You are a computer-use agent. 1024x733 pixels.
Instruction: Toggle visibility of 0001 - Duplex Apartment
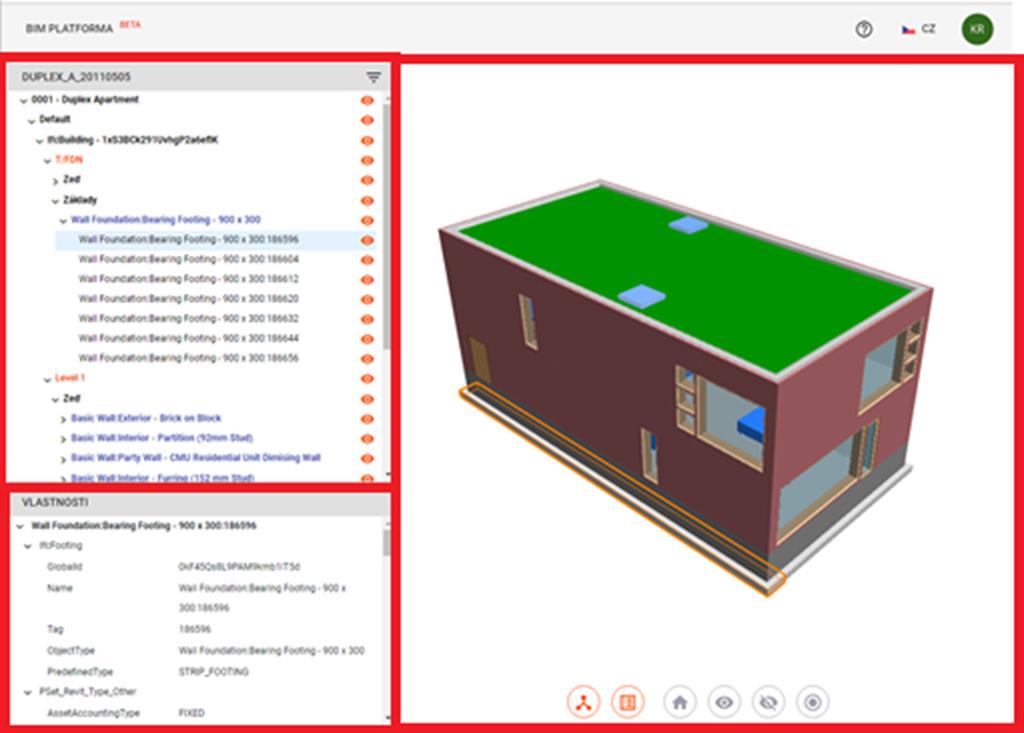tap(368, 101)
